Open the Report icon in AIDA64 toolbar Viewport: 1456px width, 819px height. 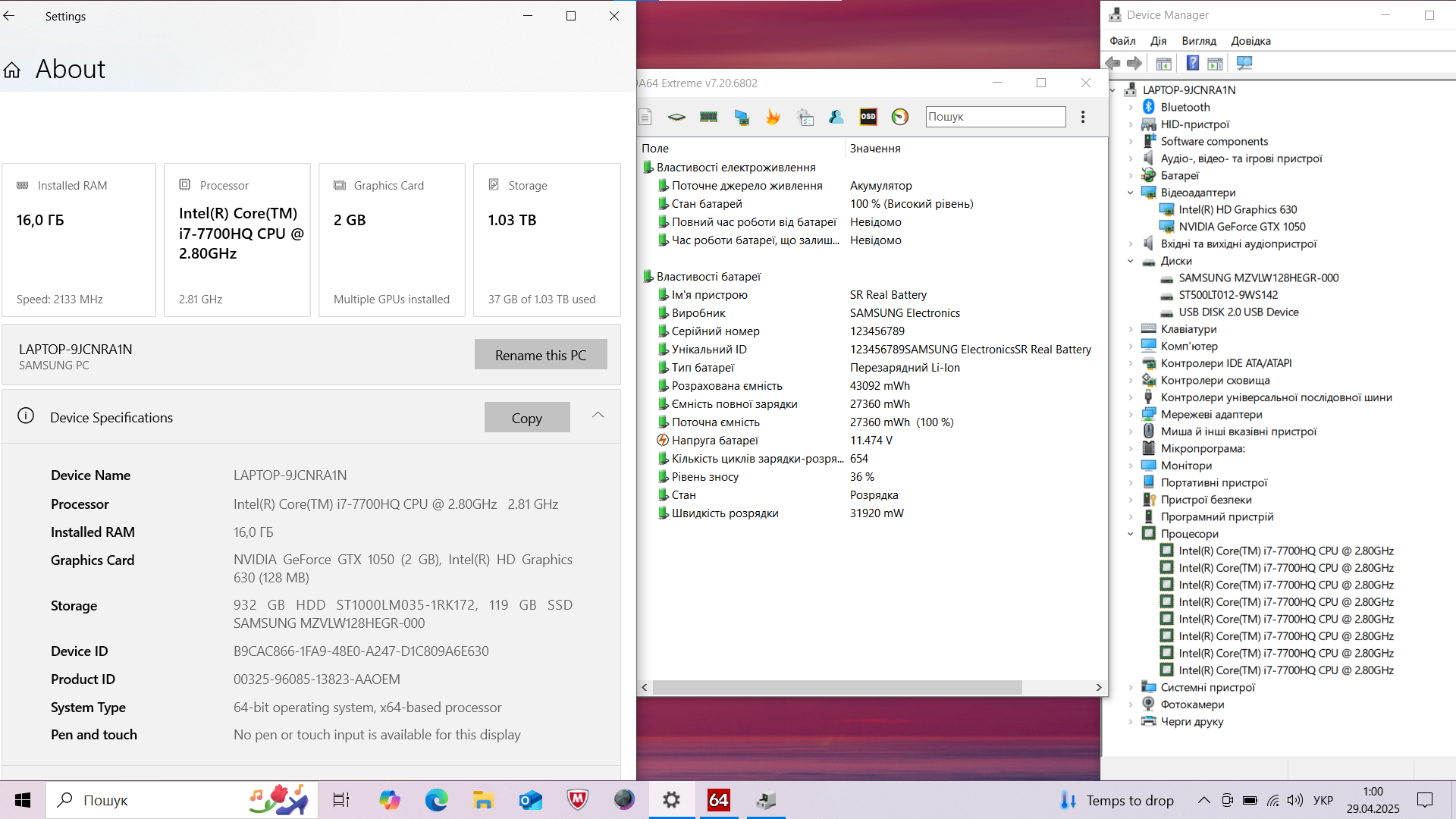click(645, 117)
